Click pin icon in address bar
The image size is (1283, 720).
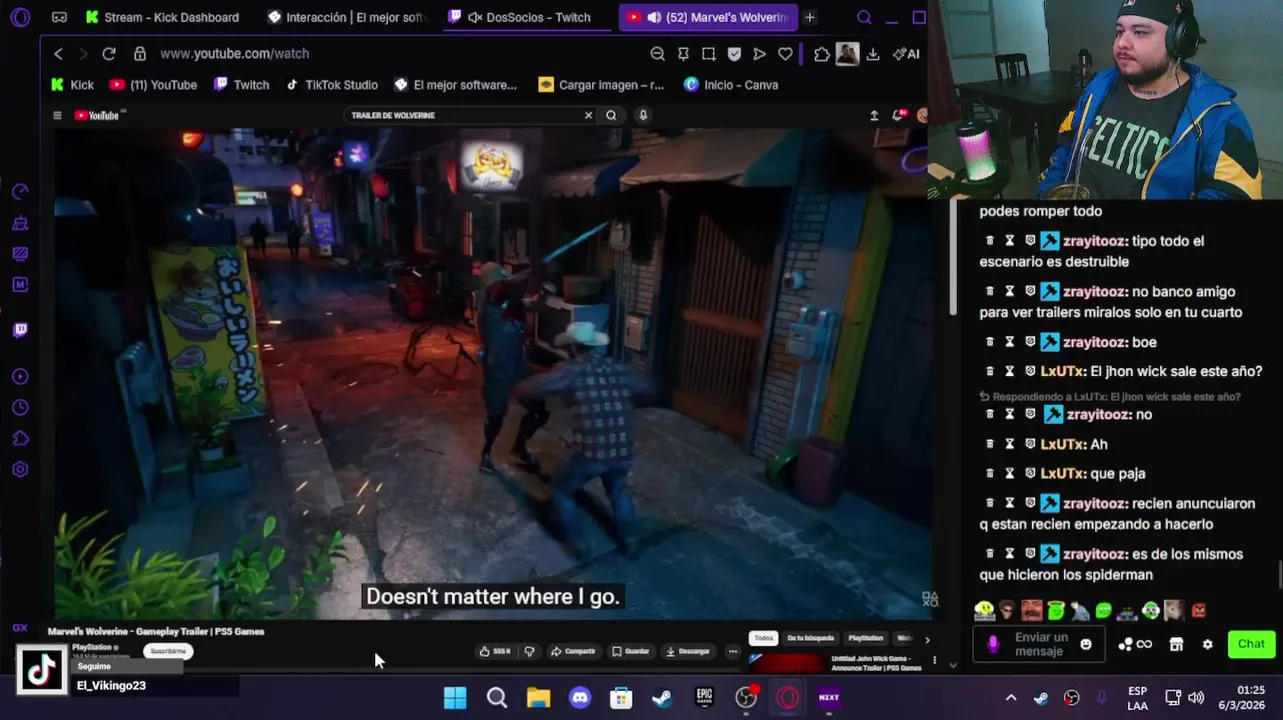click(683, 54)
